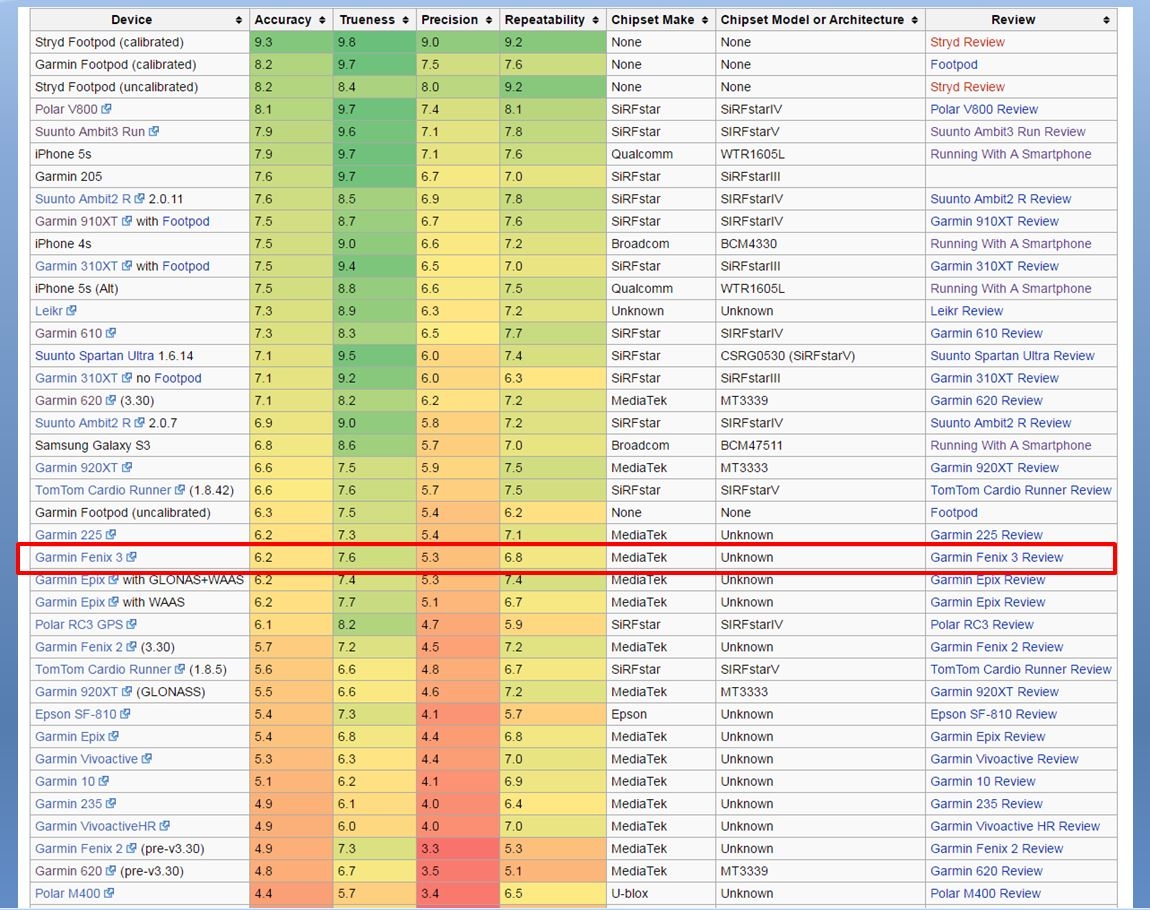This screenshot has width=1150, height=910.
Task: Select Accuracy value 4.4 cell
Action: pyautogui.click(x=291, y=893)
